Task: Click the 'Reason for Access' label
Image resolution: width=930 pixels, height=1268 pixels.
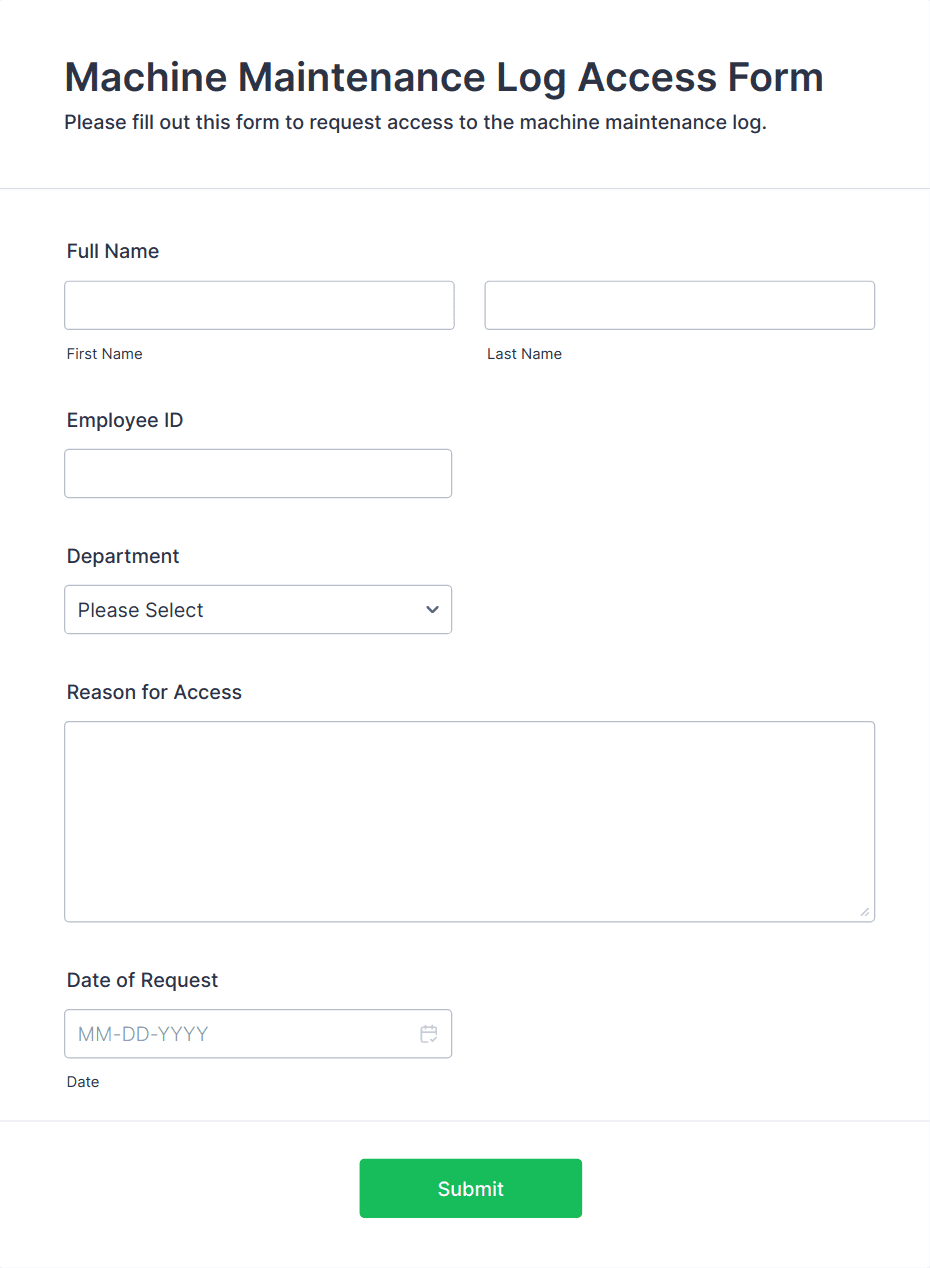Action: tap(154, 692)
